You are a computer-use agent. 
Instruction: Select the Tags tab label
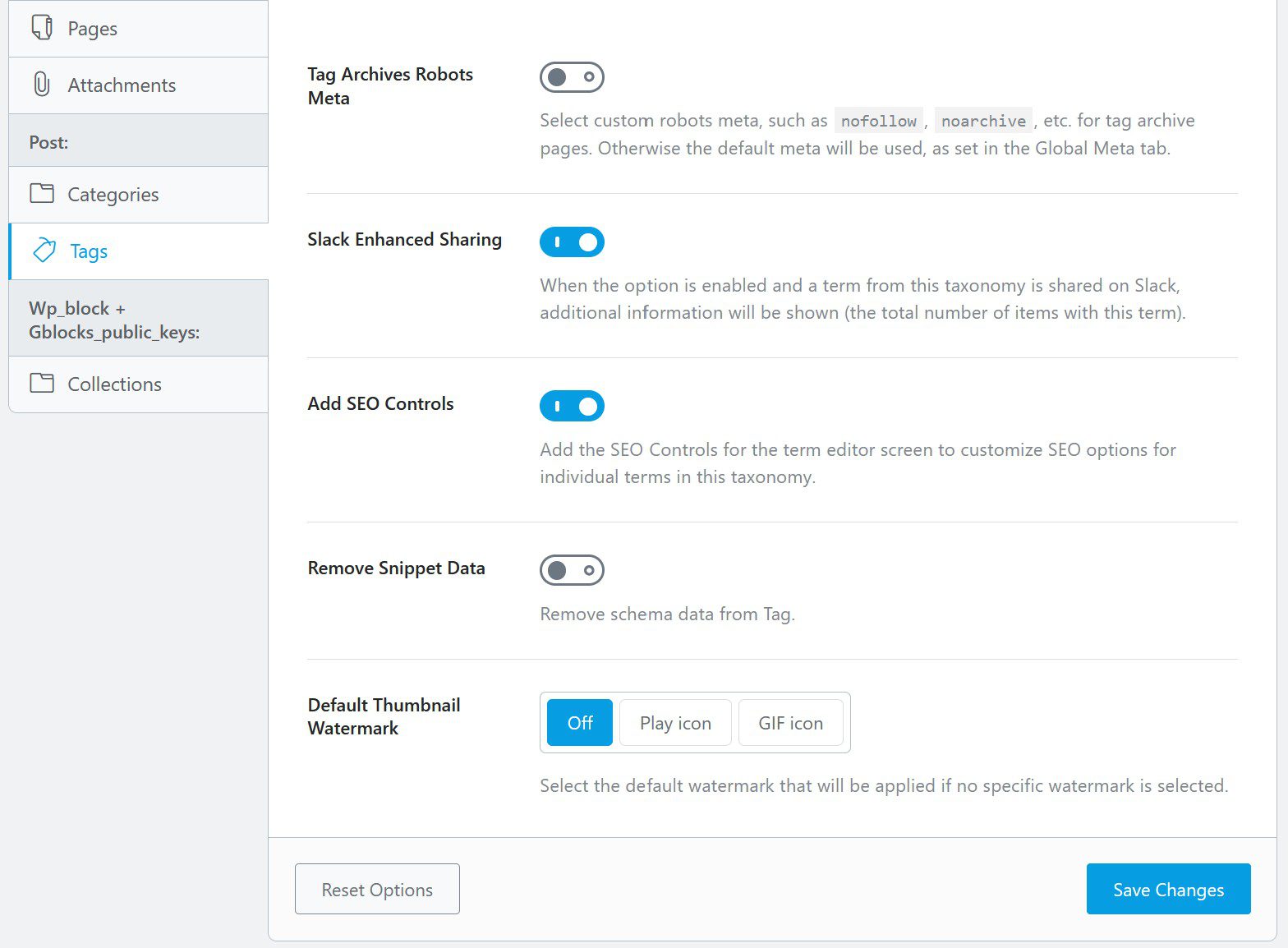point(89,251)
